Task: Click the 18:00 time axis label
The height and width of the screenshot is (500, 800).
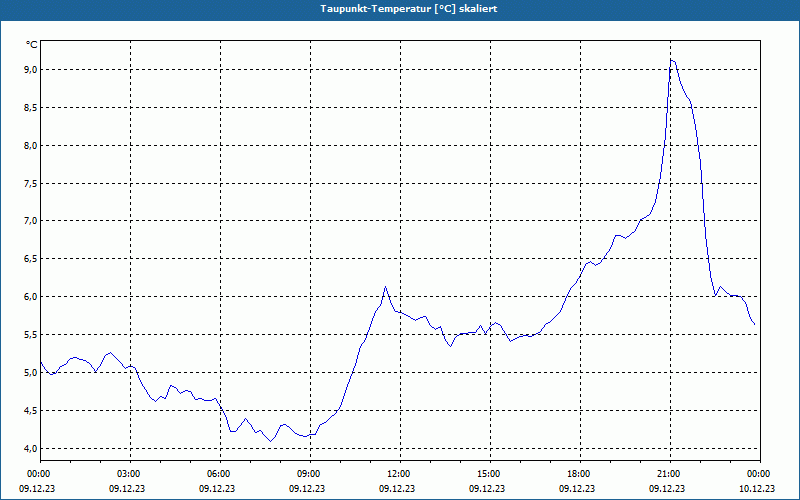Action: 580,474
